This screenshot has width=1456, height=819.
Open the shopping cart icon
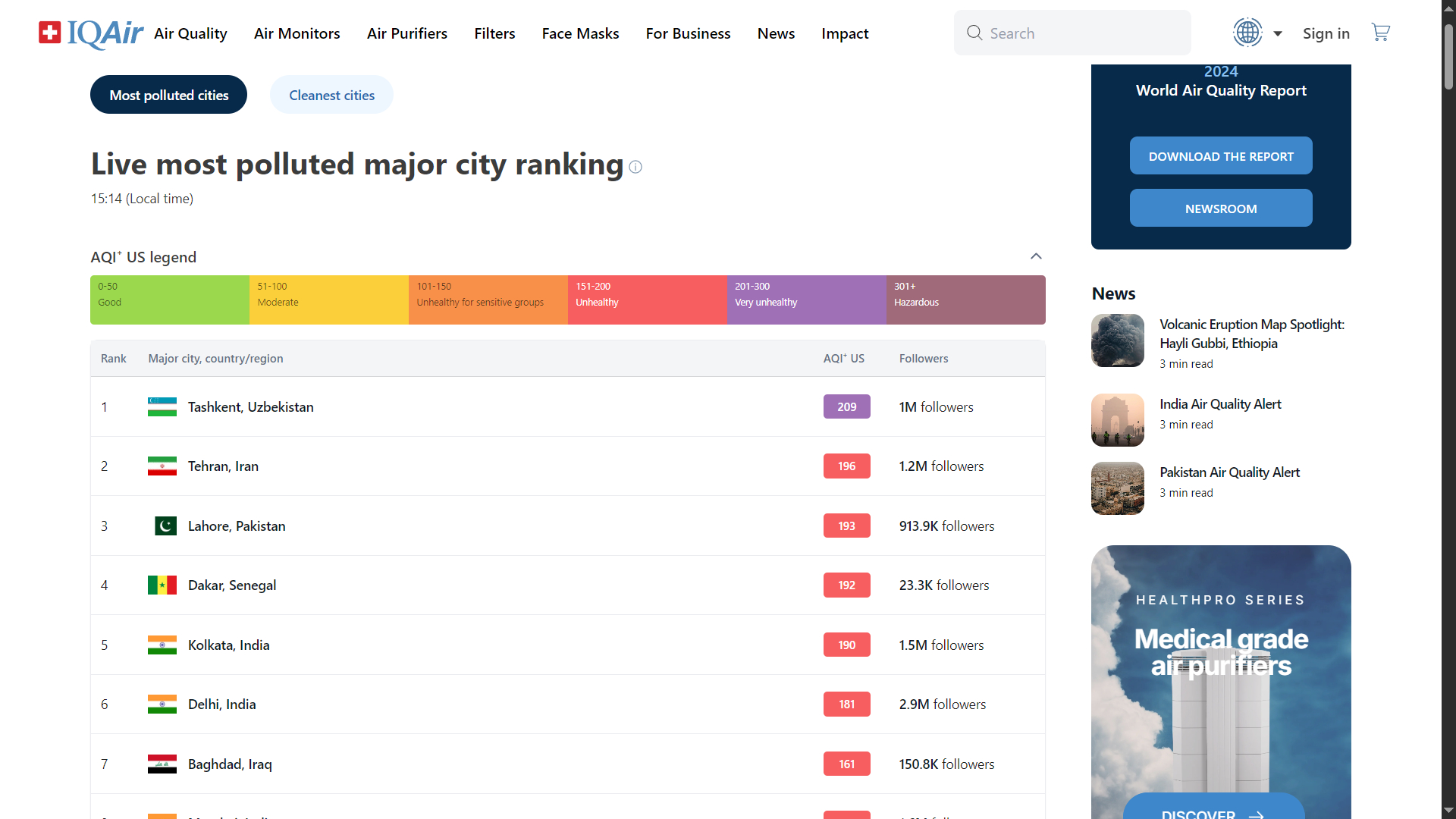1380,33
